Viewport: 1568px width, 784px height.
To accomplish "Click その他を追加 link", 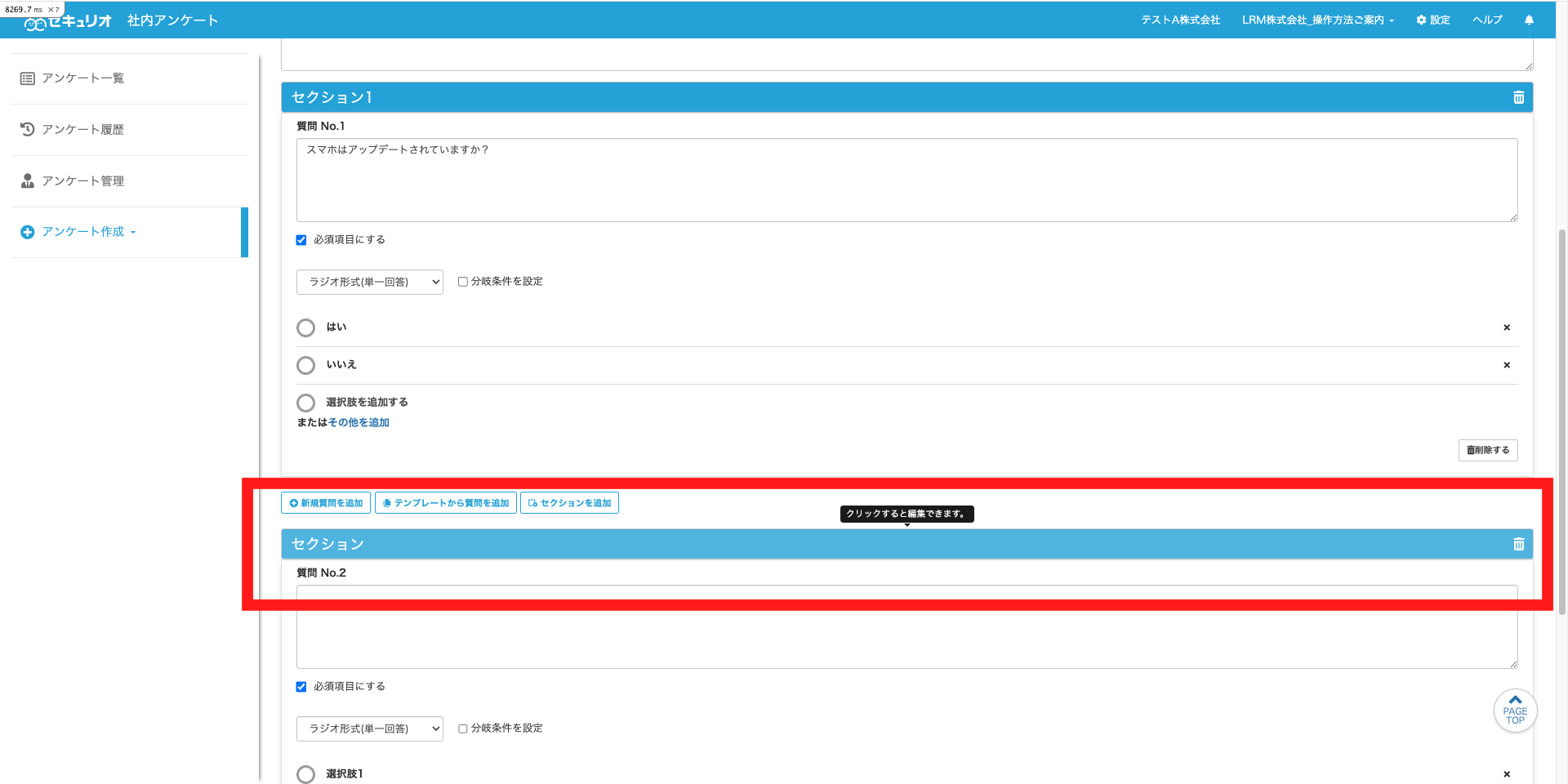I will coord(359,422).
